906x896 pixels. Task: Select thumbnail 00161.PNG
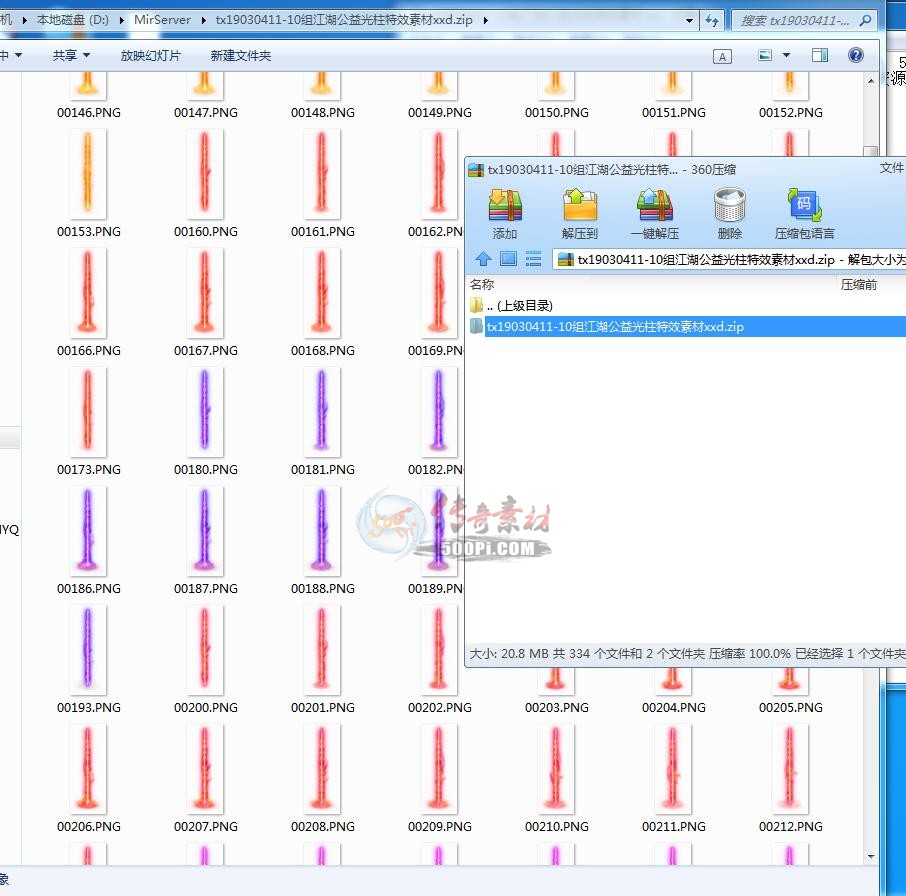(x=322, y=173)
